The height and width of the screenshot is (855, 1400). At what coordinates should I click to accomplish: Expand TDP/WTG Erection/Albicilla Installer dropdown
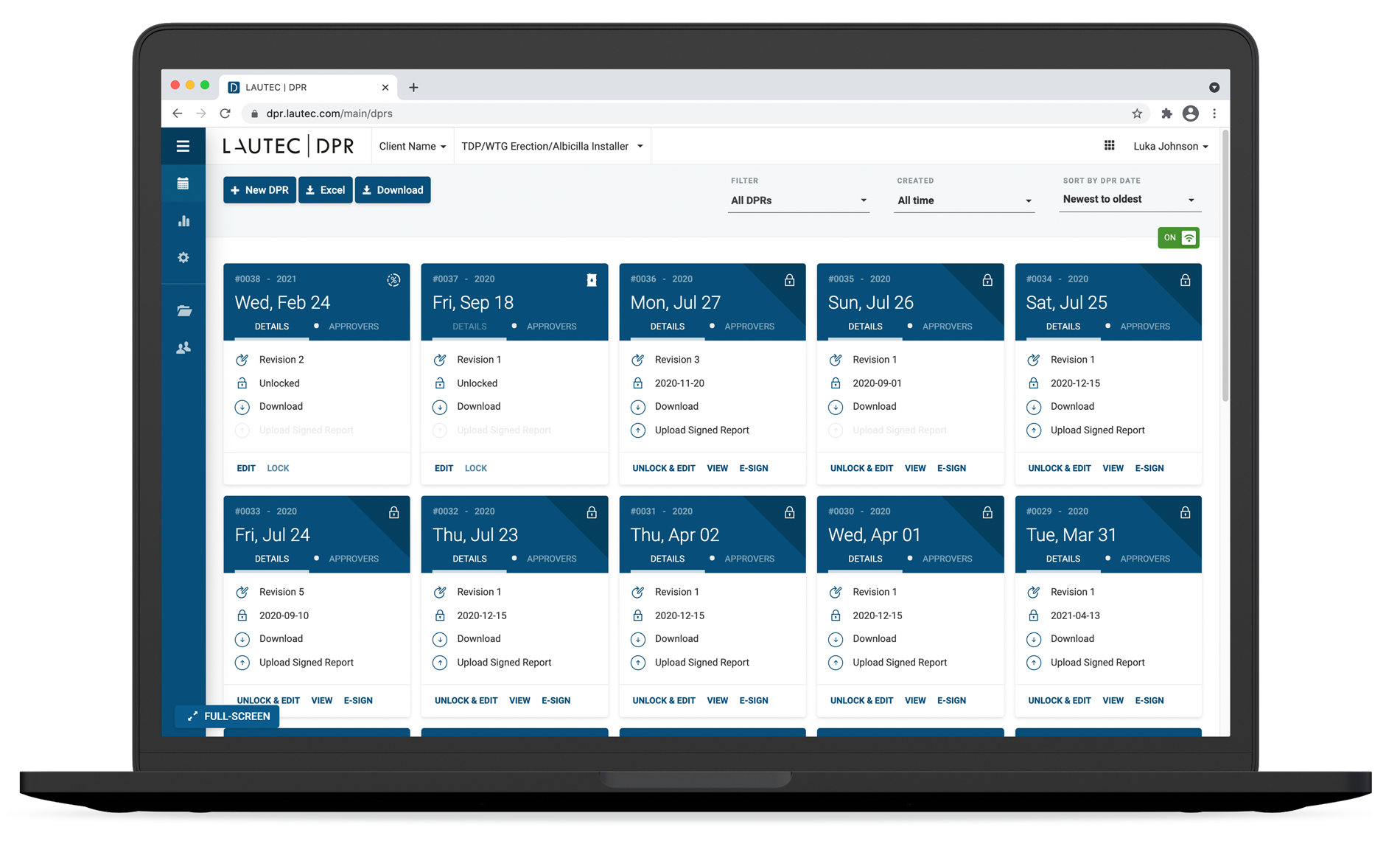pyautogui.click(x=553, y=146)
